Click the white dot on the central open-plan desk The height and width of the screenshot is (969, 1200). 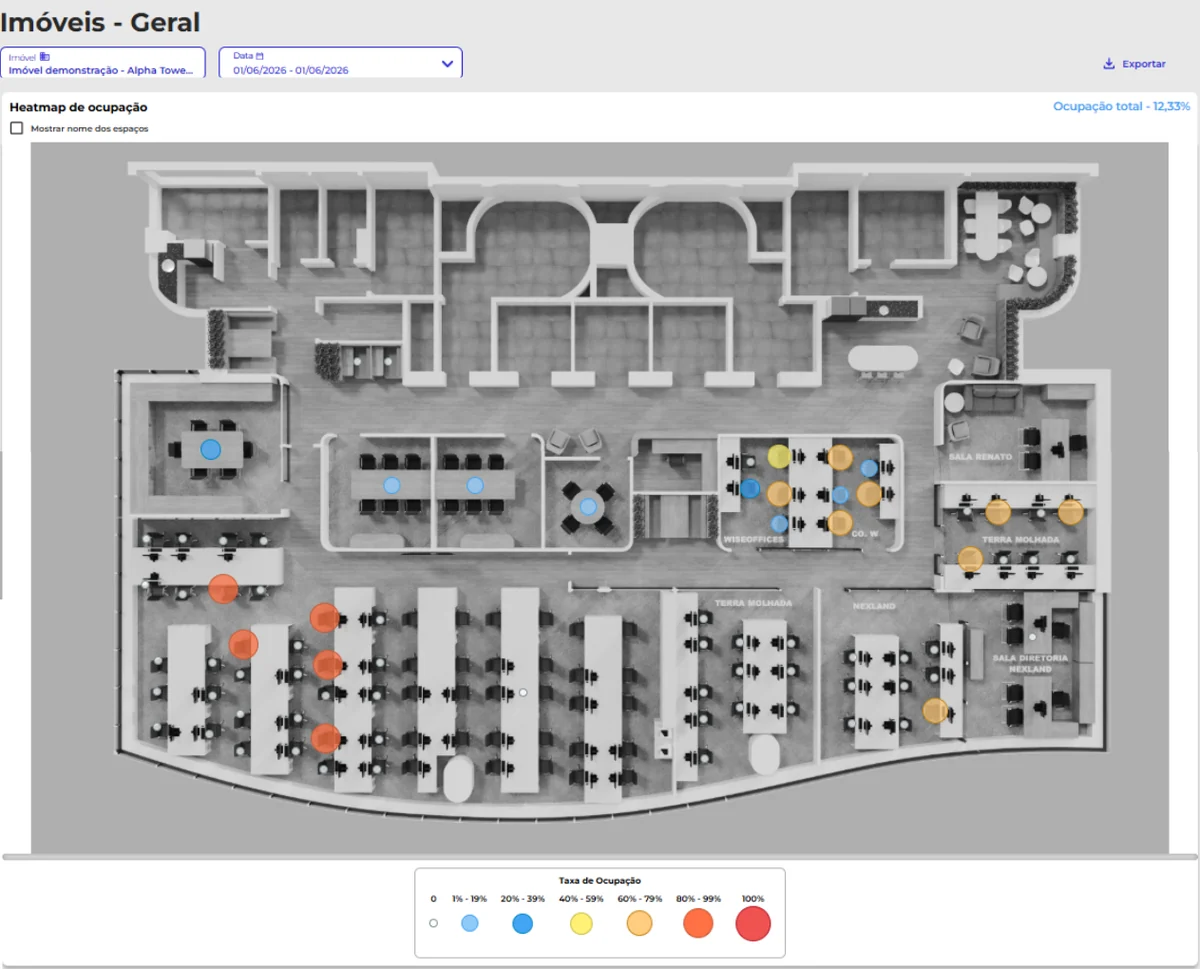tap(523, 692)
